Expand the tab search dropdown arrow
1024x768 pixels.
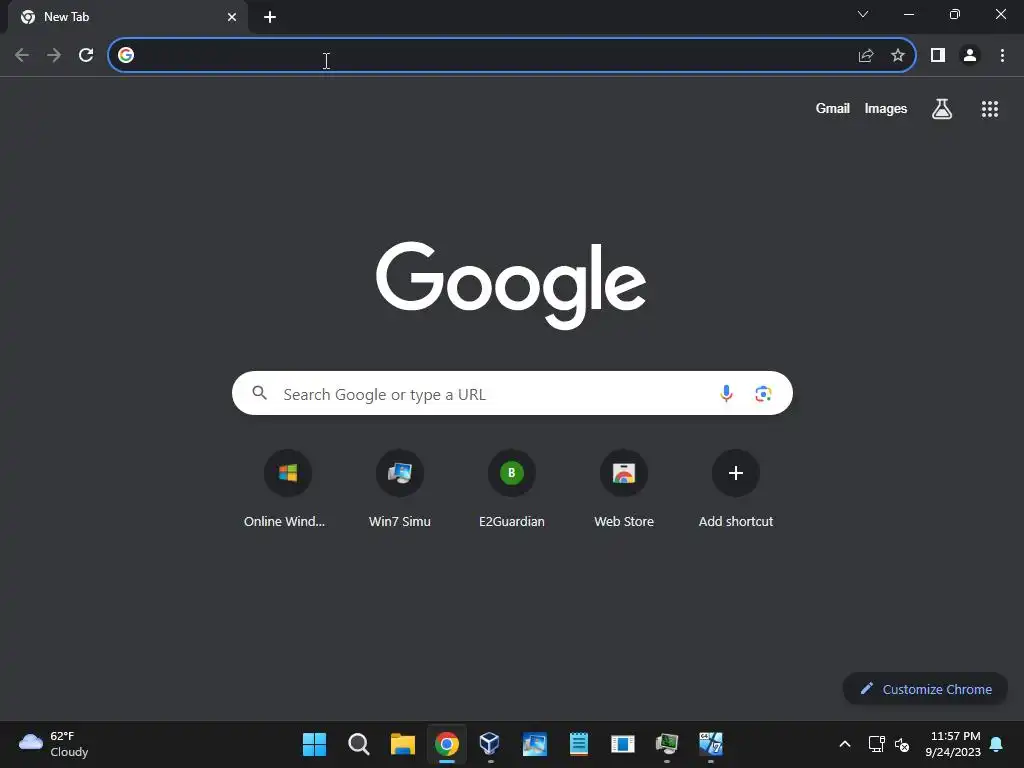(x=863, y=14)
